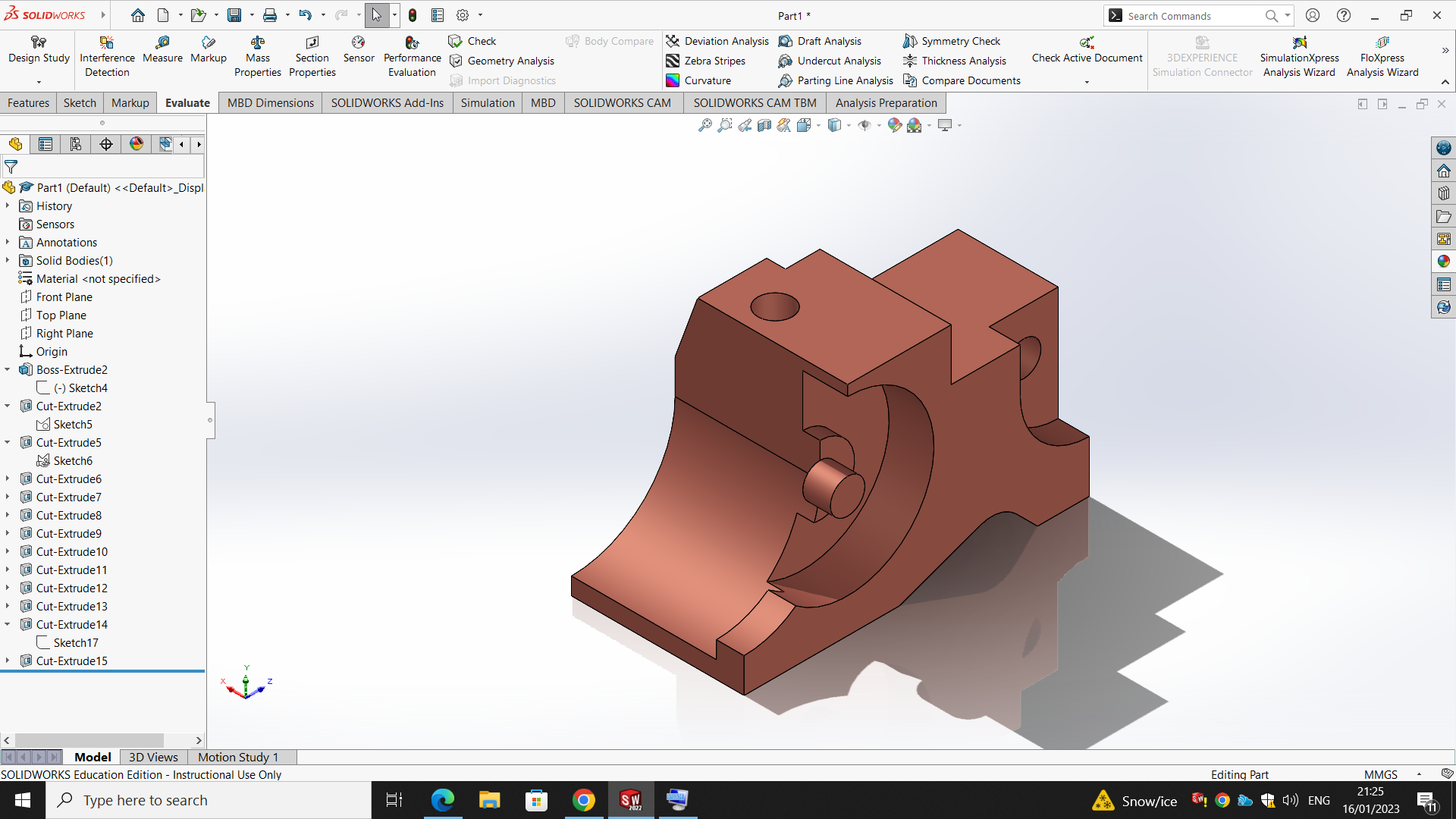Open the 3D Views tab

tap(153, 757)
